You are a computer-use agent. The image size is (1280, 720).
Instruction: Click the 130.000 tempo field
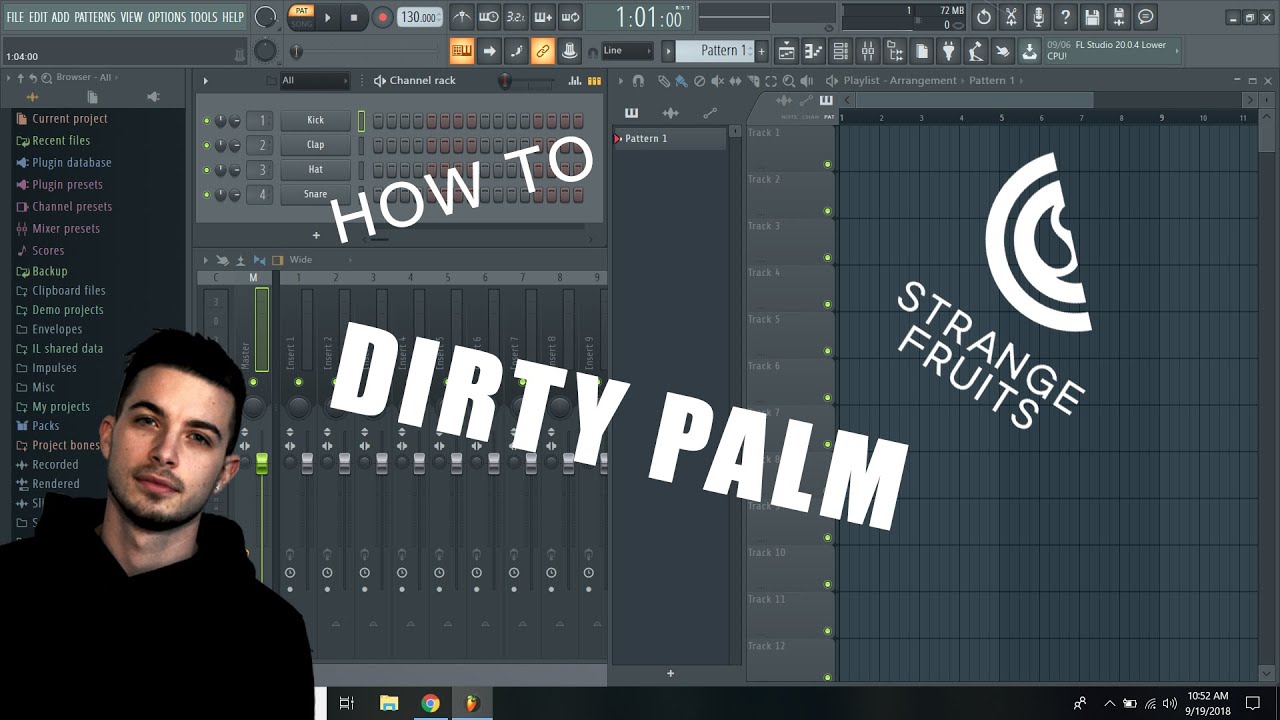(x=421, y=17)
